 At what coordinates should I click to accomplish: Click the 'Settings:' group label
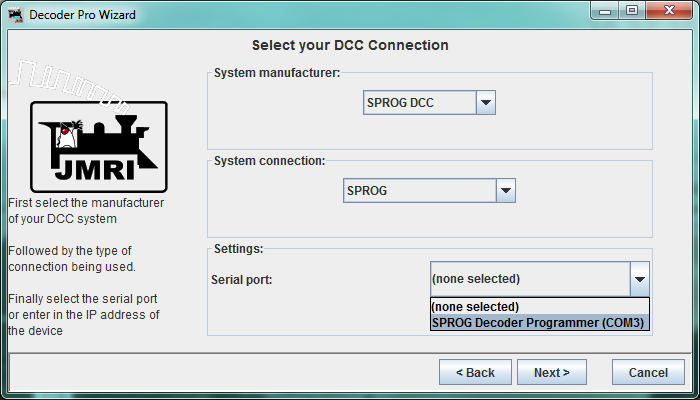(239, 249)
